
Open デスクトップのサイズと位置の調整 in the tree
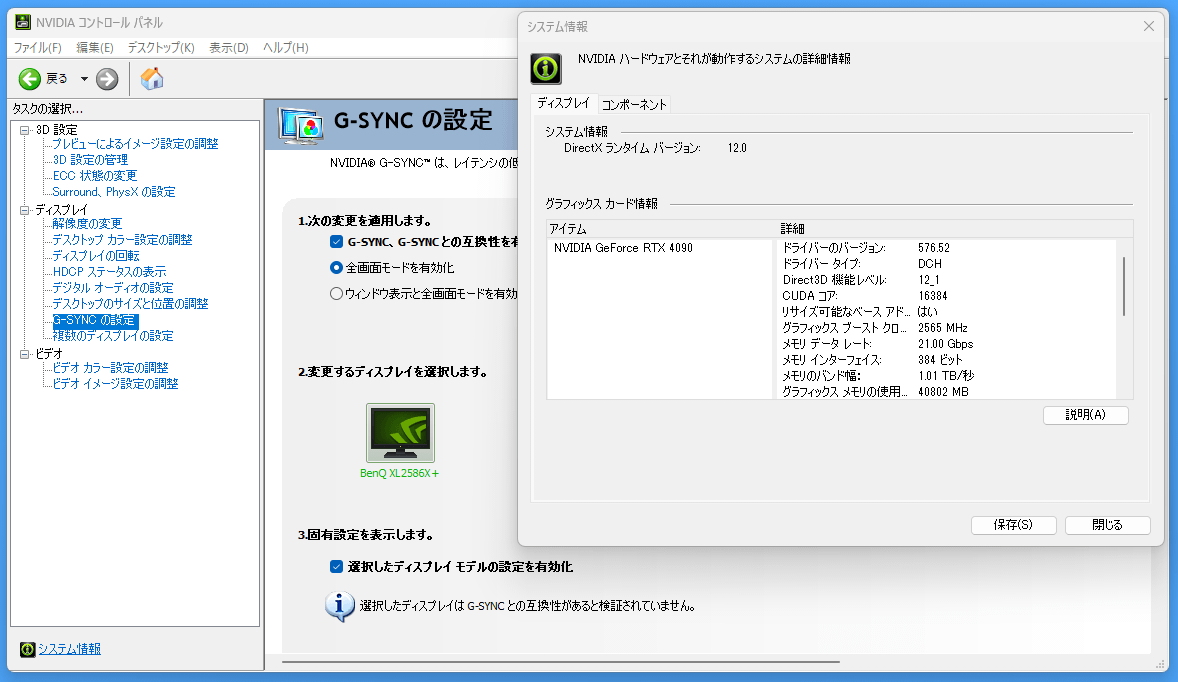click(x=130, y=303)
